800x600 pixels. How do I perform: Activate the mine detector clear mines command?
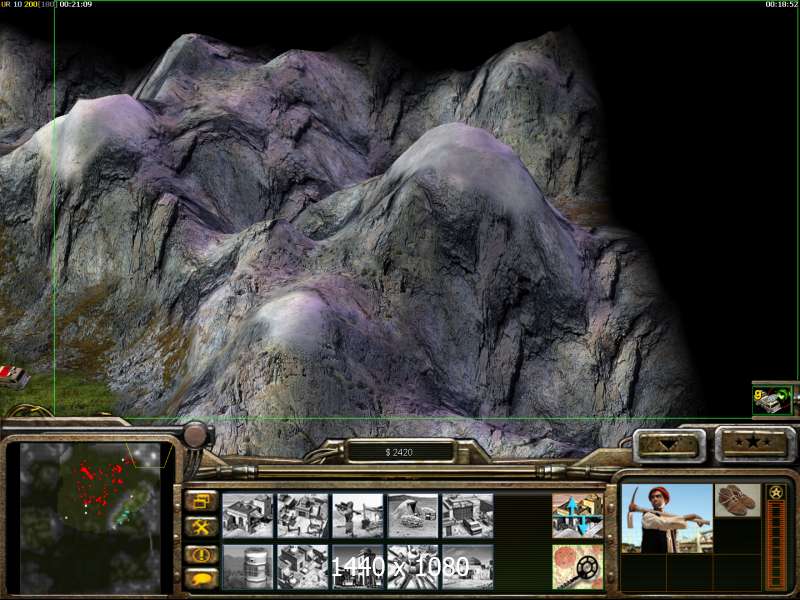tap(578, 567)
